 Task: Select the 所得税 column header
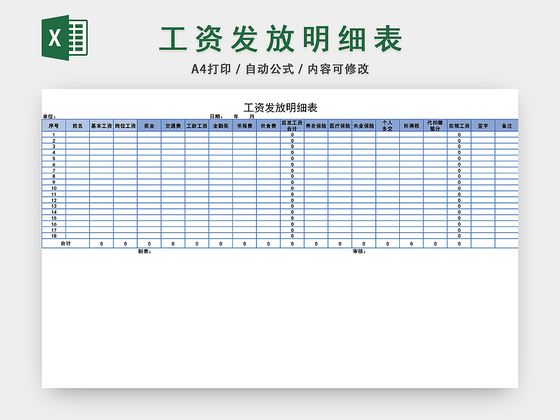point(411,126)
